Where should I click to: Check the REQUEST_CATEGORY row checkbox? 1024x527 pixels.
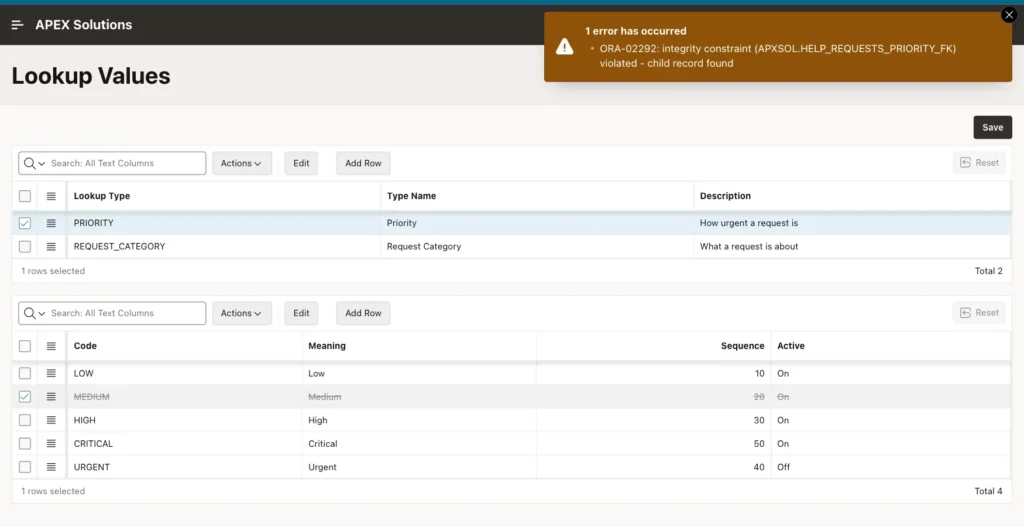pos(25,247)
